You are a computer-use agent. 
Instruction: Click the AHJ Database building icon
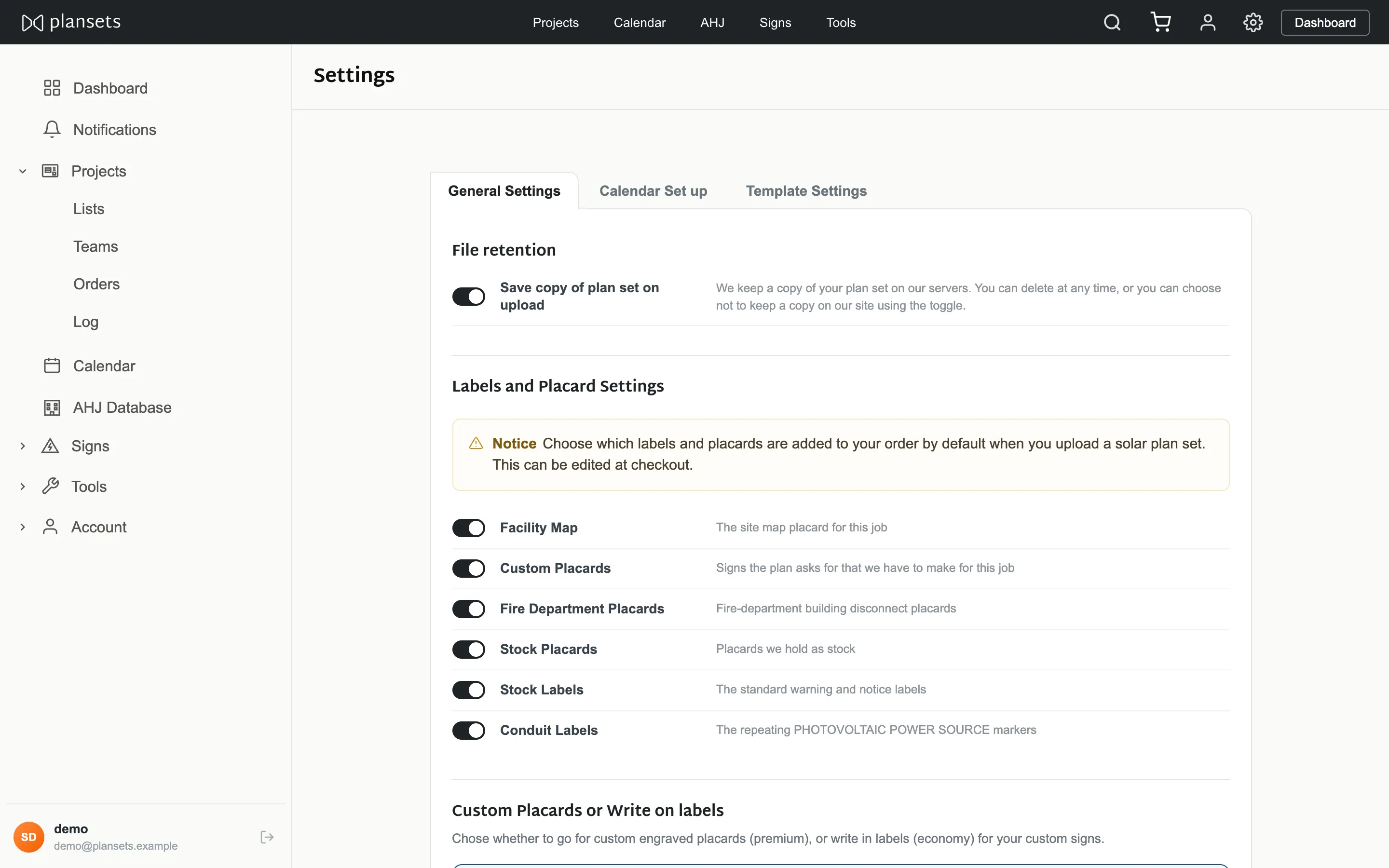coord(52,407)
